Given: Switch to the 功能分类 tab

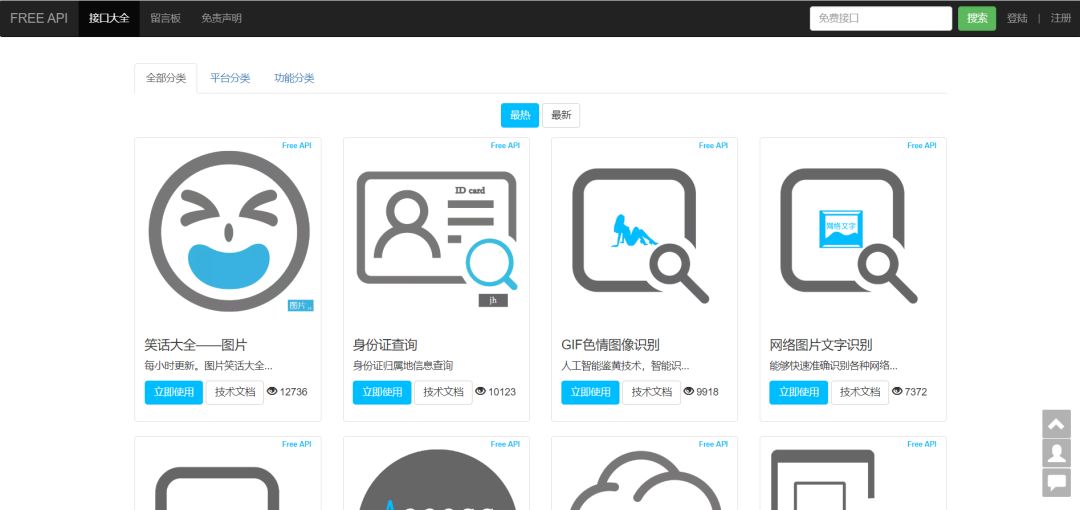Looking at the screenshot, I should [294, 78].
